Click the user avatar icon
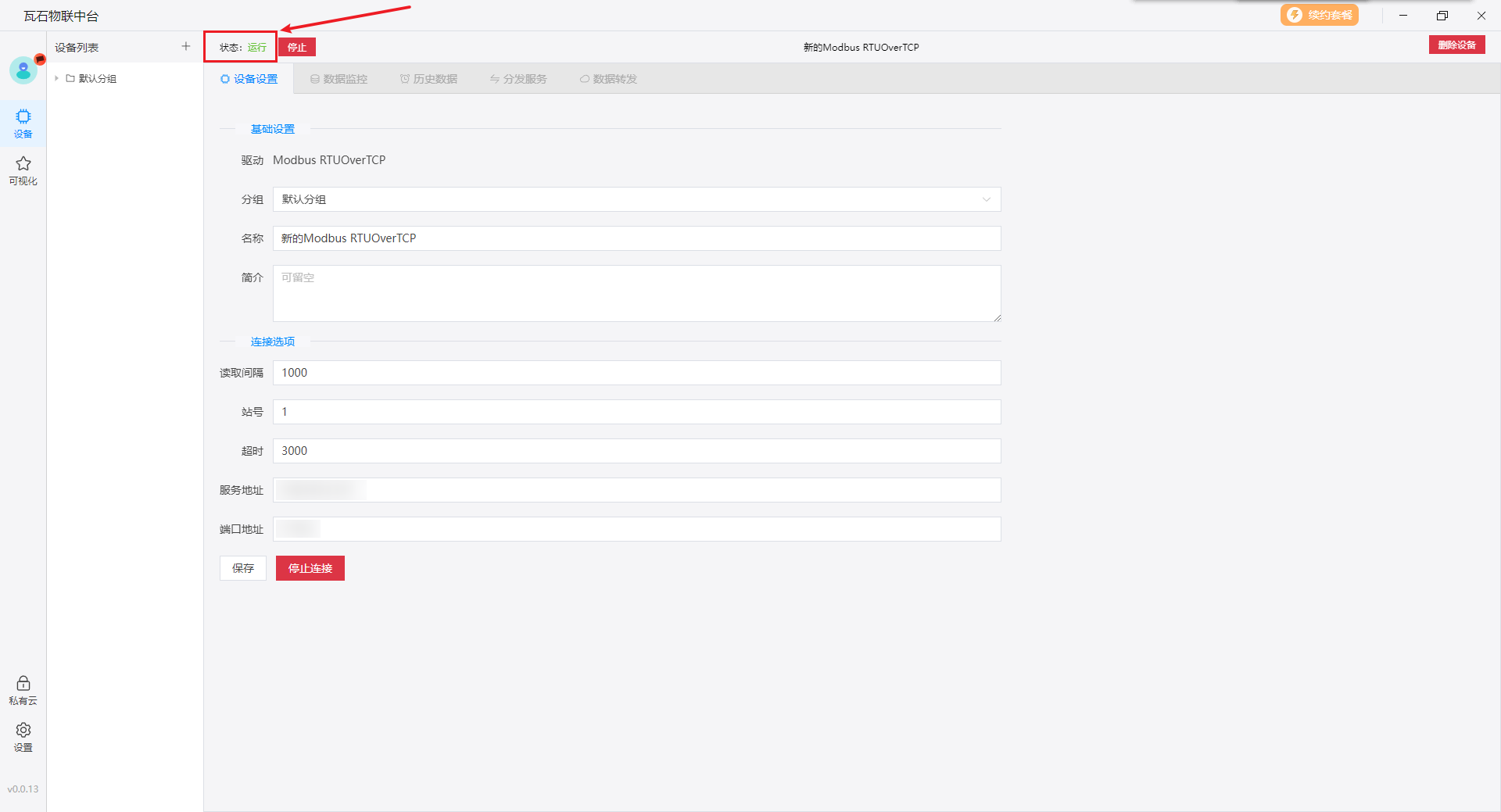The width and height of the screenshot is (1501, 812). tap(23, 70)
